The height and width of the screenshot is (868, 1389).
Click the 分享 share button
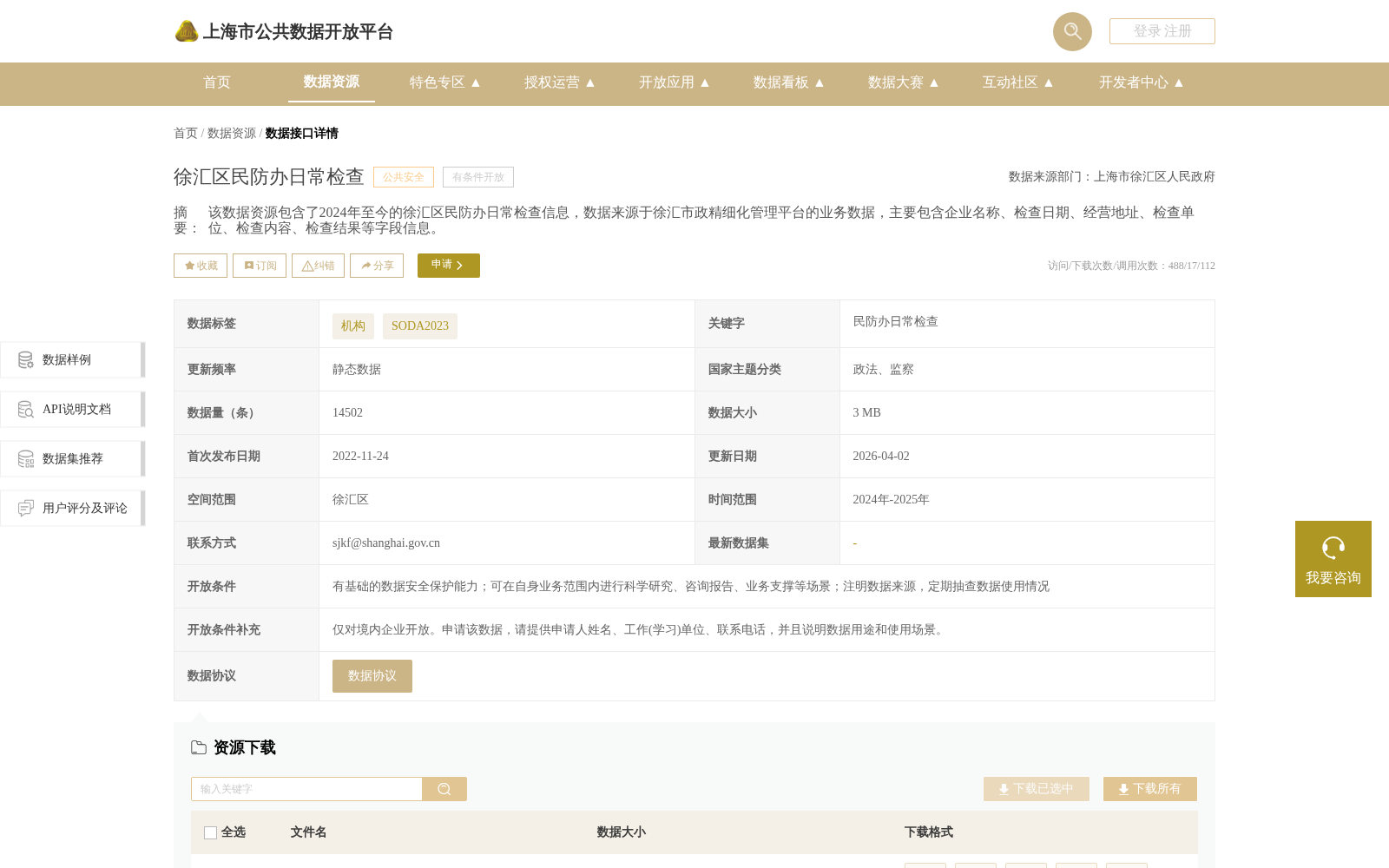pos(377,266)
